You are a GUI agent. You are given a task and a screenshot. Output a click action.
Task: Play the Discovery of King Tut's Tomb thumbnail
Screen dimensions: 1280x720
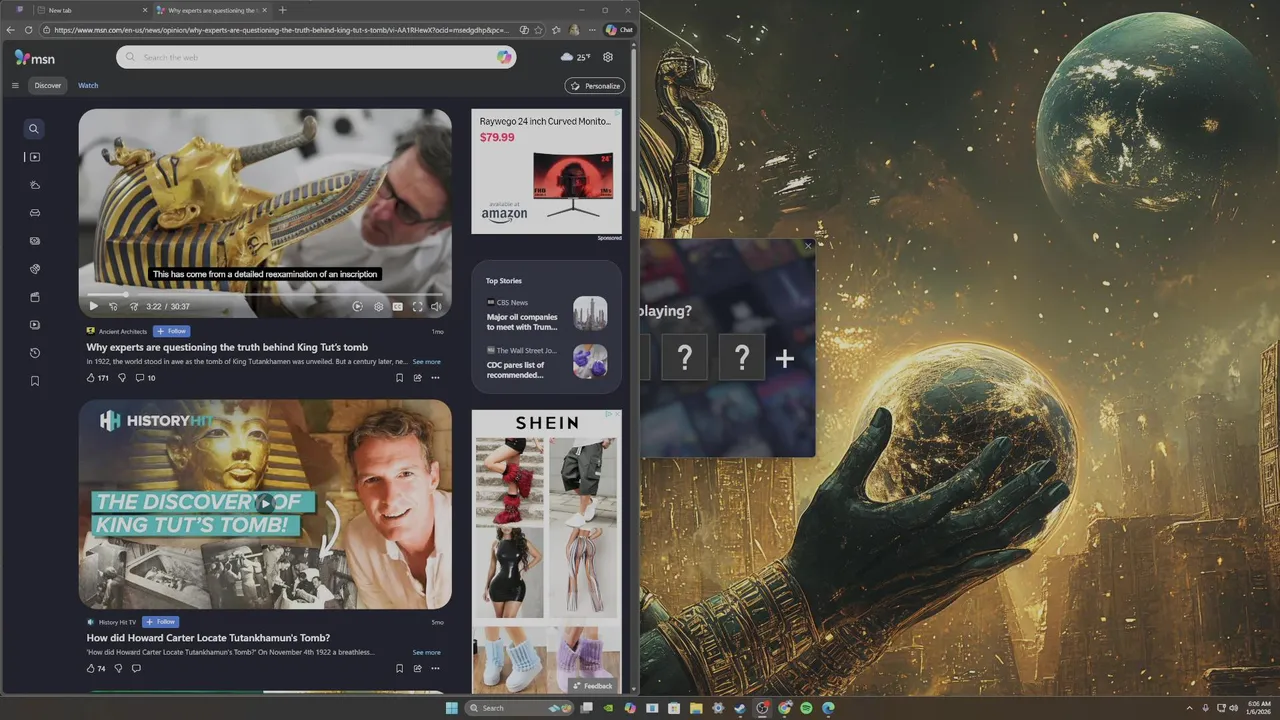(x=265, y=504)
